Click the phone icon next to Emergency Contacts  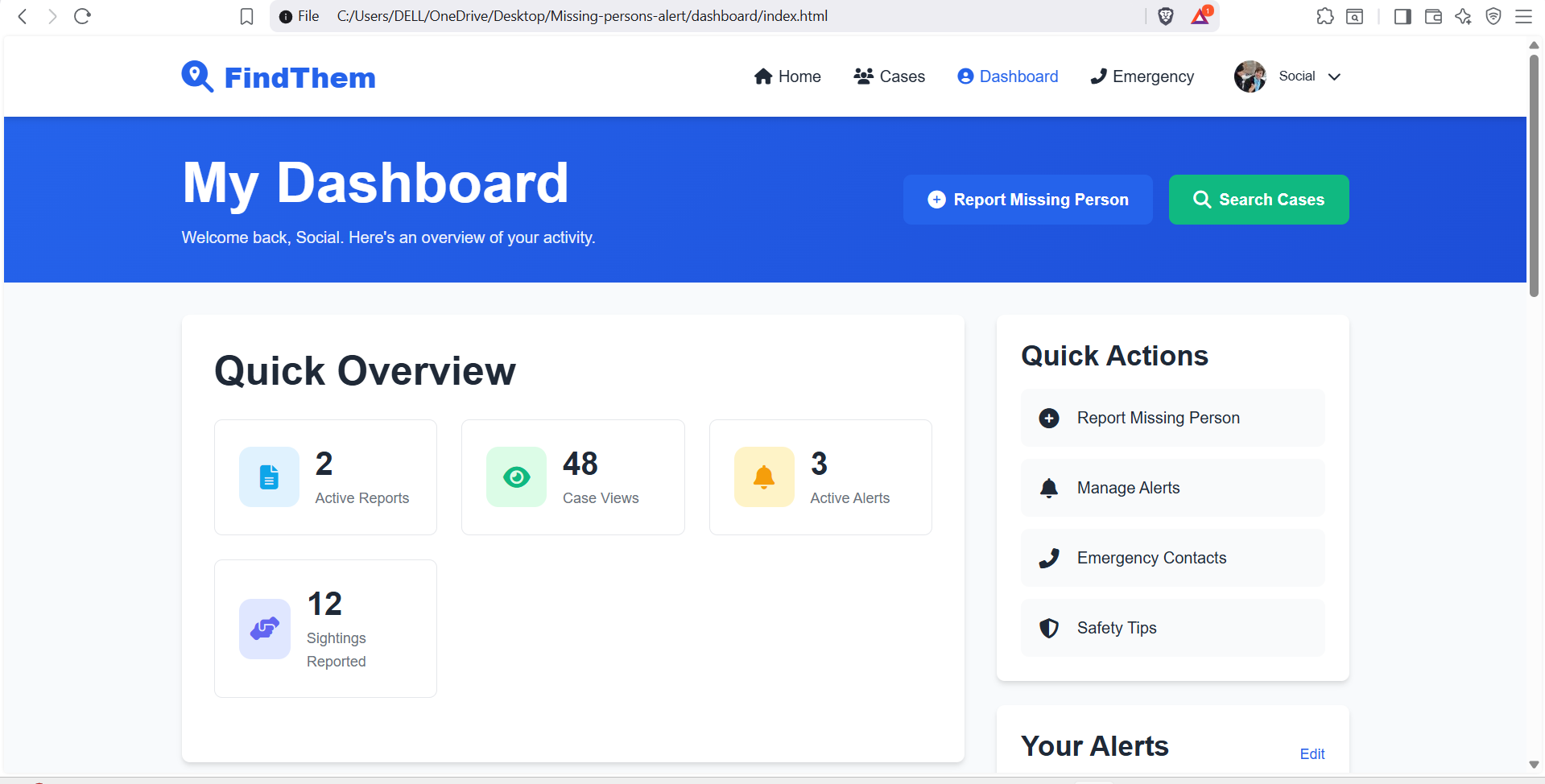[1049, 558]
